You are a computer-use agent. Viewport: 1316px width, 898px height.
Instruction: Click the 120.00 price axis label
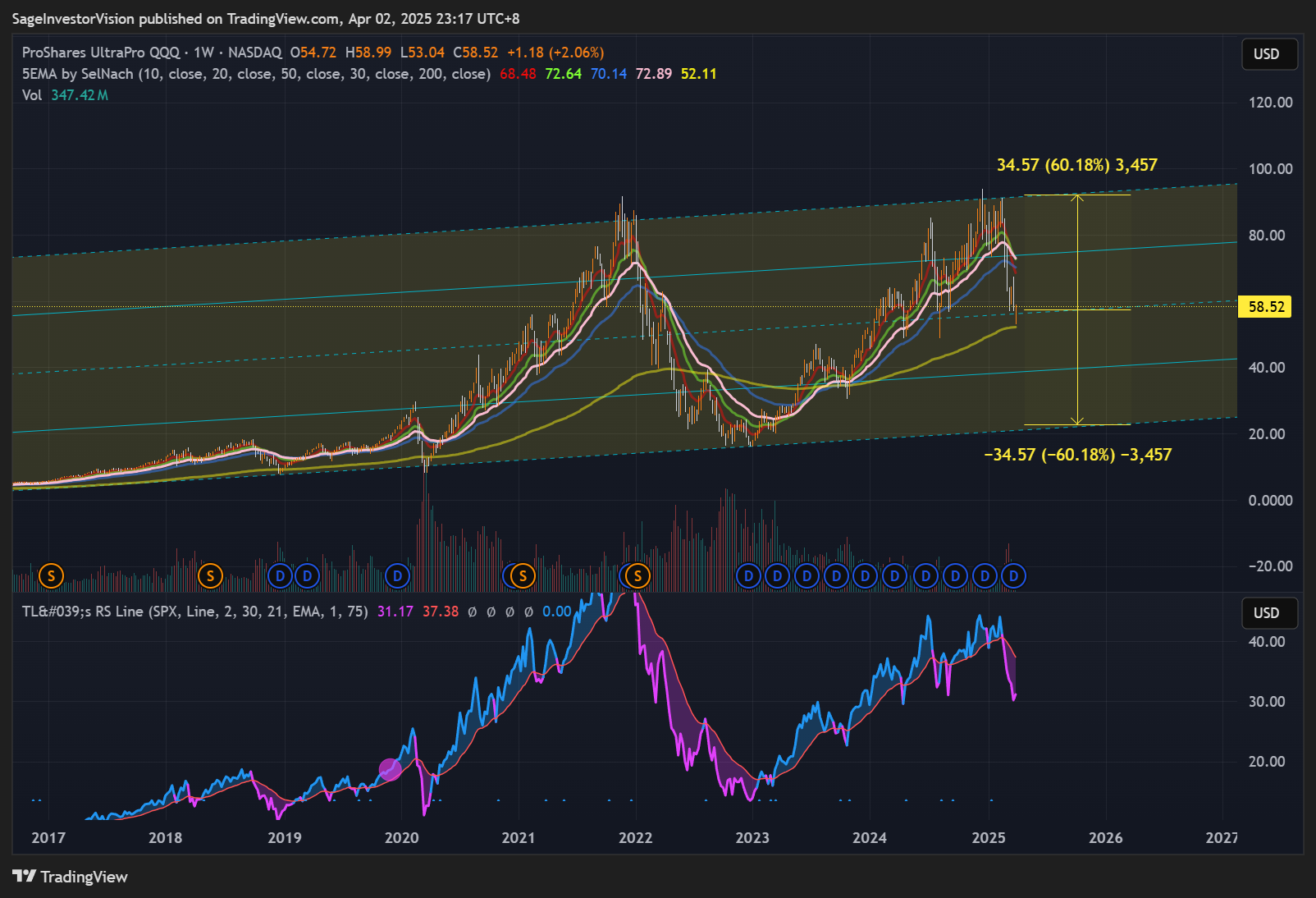[x=1271, y=103]
